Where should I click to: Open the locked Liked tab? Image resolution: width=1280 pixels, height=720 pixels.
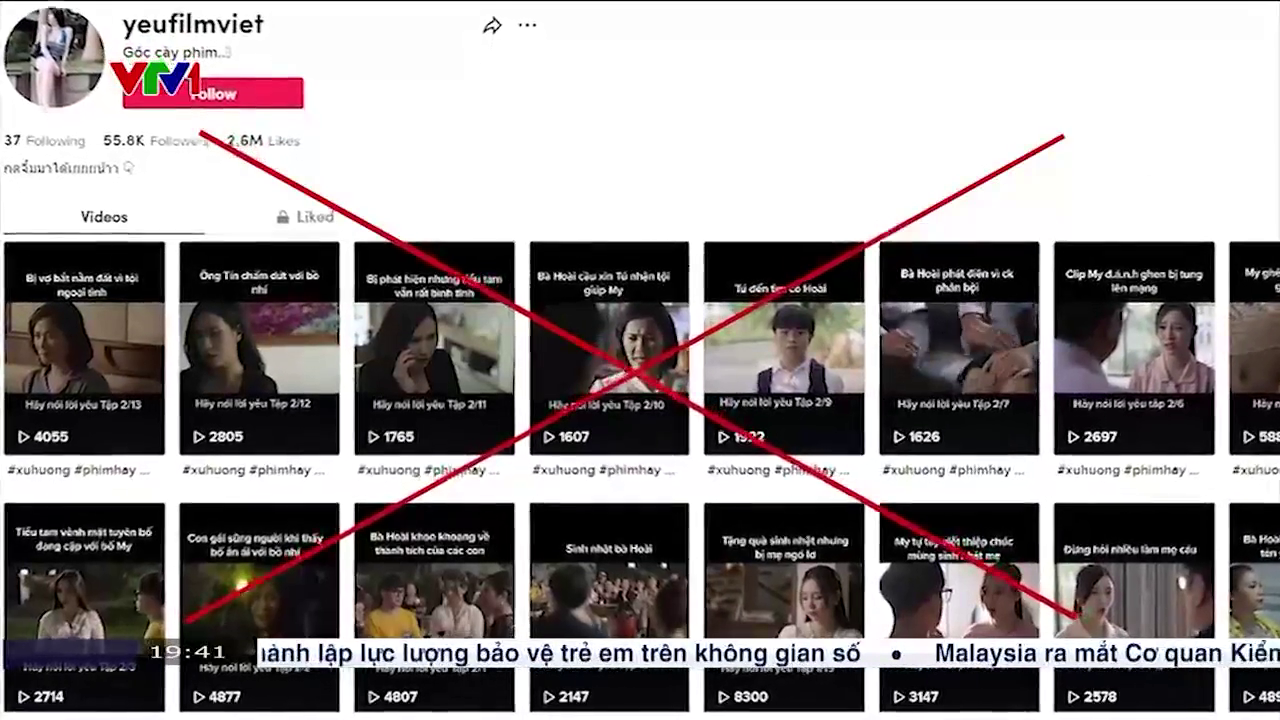pos(305,217)
